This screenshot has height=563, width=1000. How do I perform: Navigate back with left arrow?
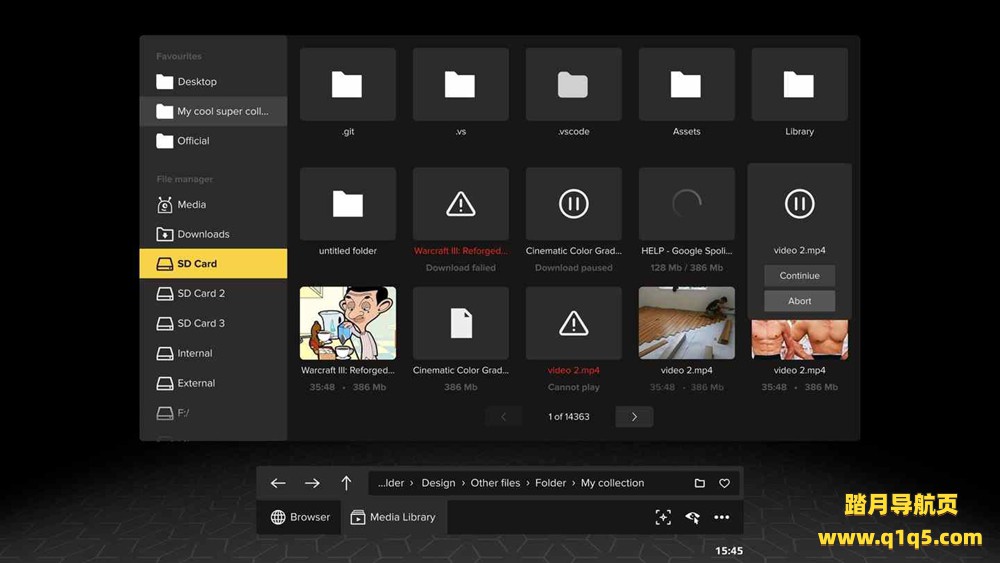[x=278, y=483]
